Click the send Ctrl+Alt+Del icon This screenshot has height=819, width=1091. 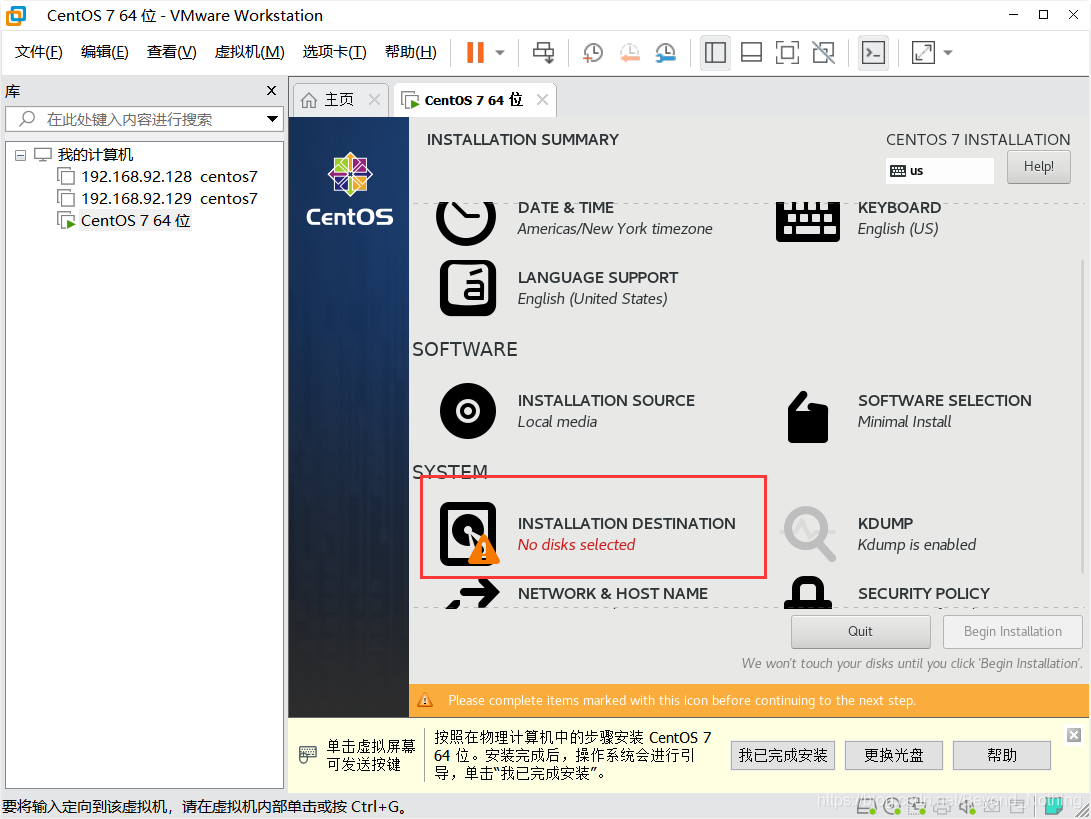coord(543,52)
